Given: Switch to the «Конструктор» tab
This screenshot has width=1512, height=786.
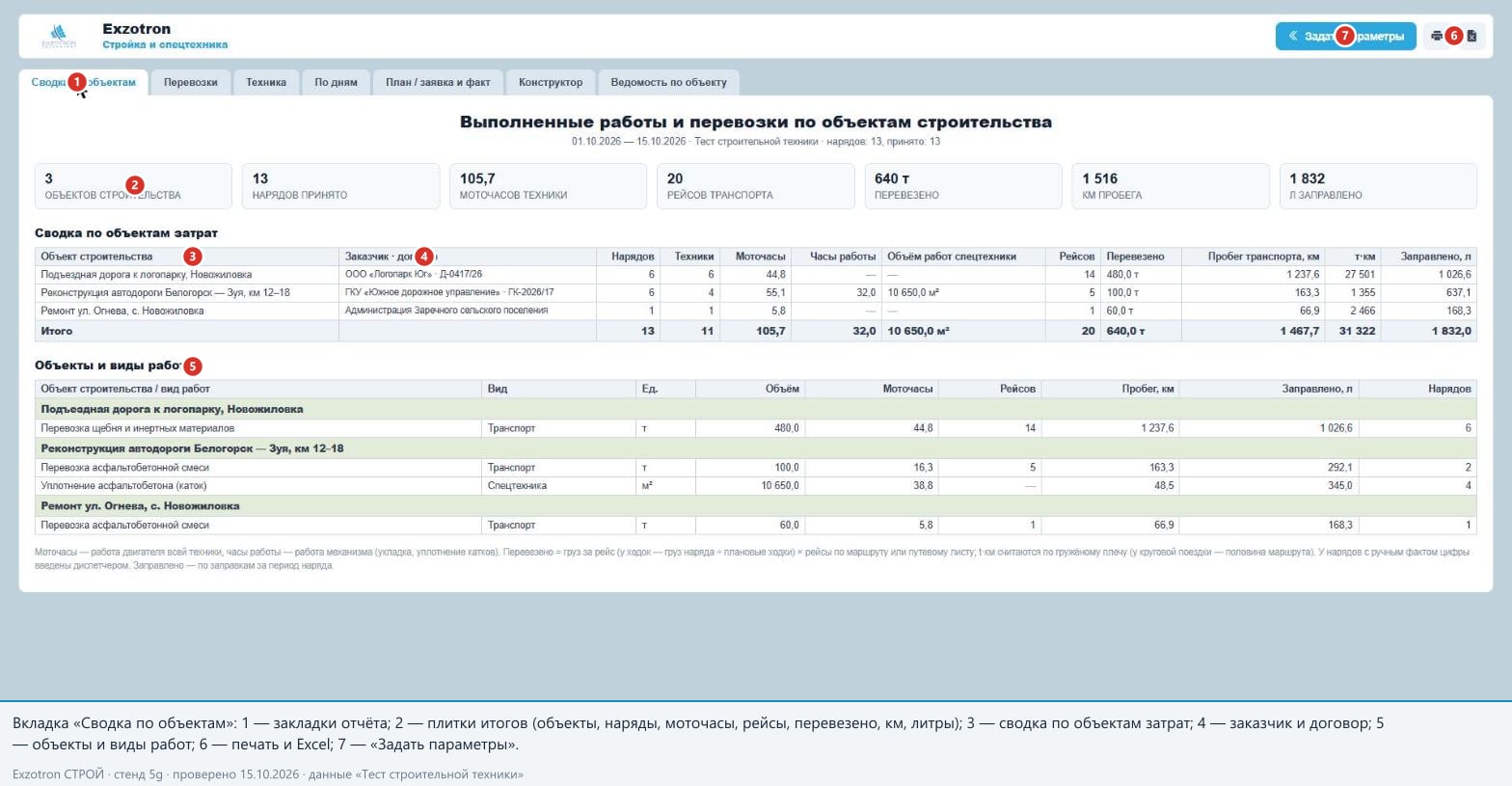Looking at the screenshot, I should [x=551, y=83].
